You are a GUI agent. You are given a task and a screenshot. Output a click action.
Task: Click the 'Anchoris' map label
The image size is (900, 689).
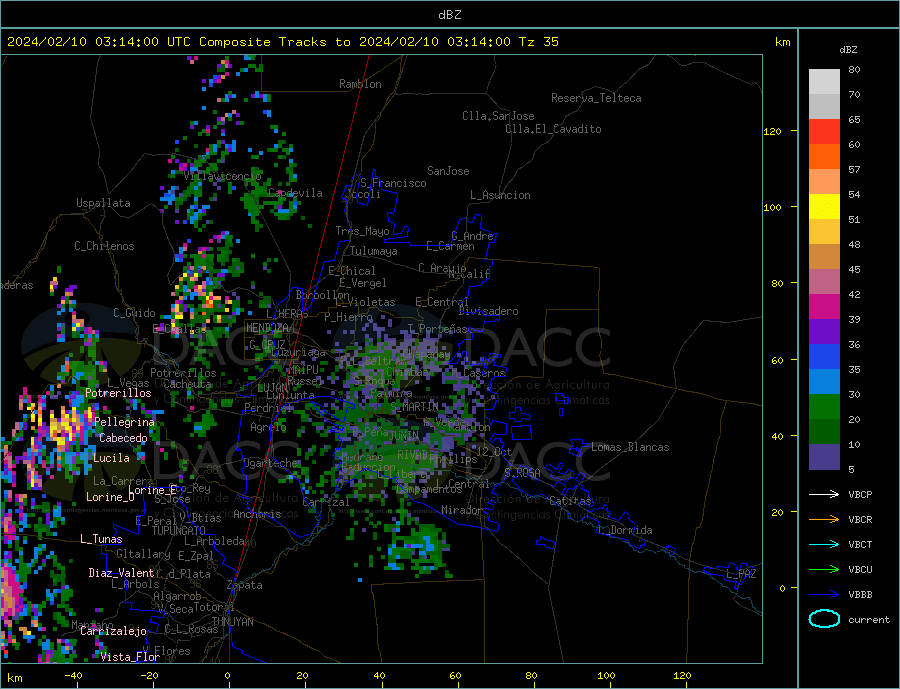coord(257,514)
